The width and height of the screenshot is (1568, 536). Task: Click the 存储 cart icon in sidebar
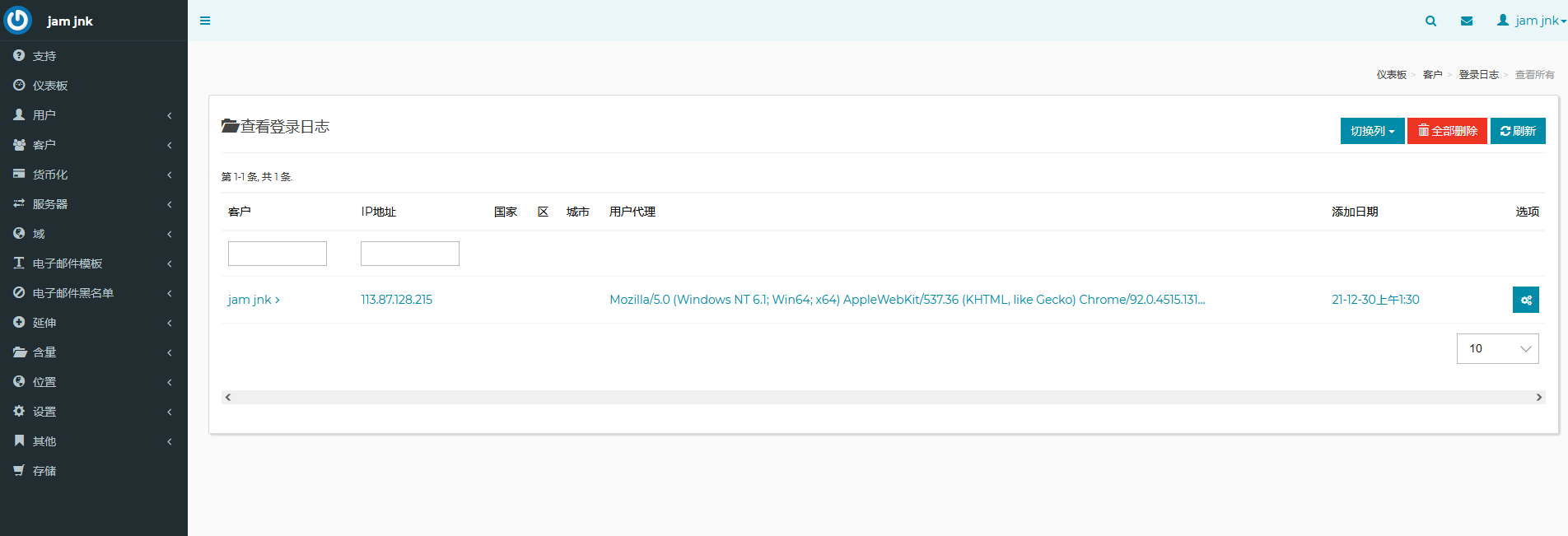19,470
